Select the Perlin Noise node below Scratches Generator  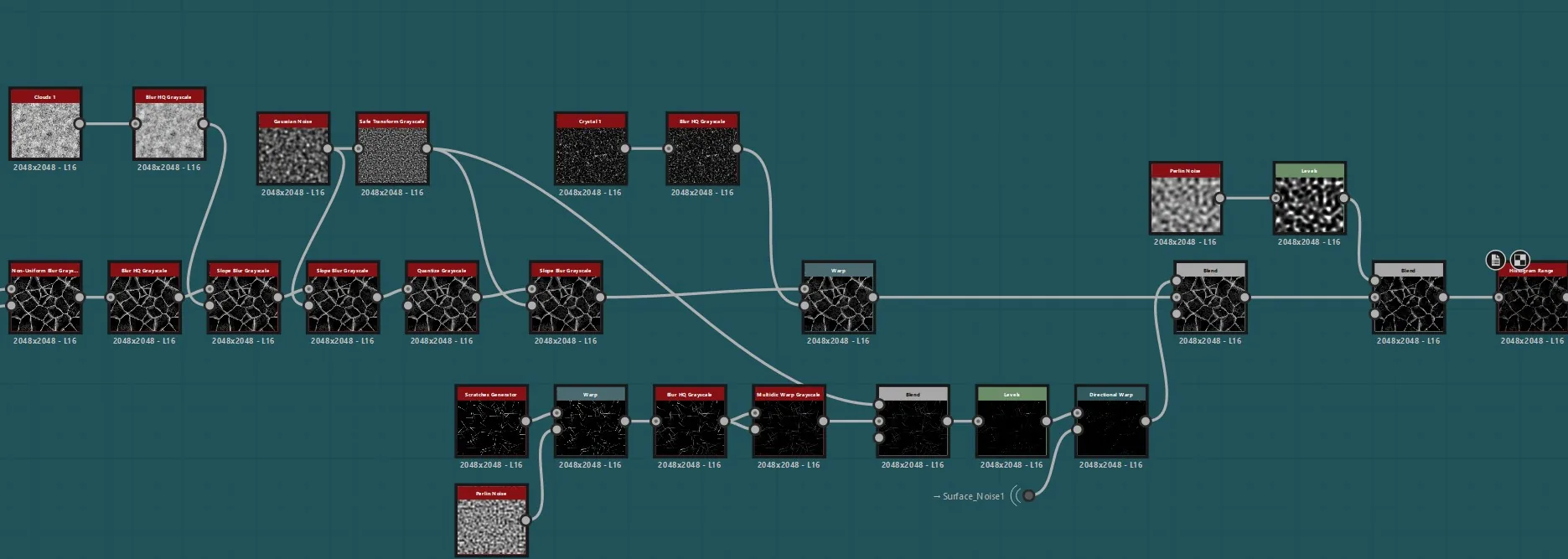491,520
